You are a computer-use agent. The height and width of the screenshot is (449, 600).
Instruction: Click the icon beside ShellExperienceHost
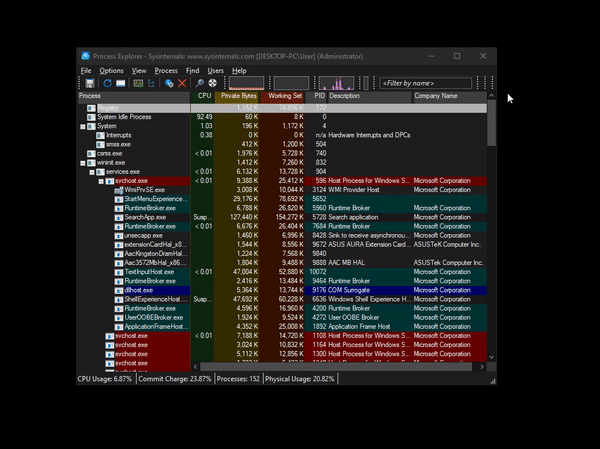[x=119, y=299]
